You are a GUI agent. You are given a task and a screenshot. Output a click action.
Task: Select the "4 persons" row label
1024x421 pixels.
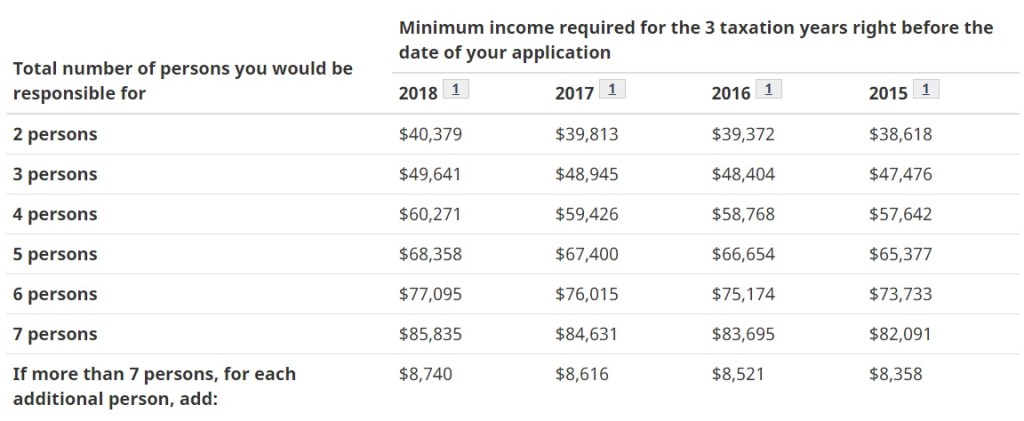coord(55,214)
